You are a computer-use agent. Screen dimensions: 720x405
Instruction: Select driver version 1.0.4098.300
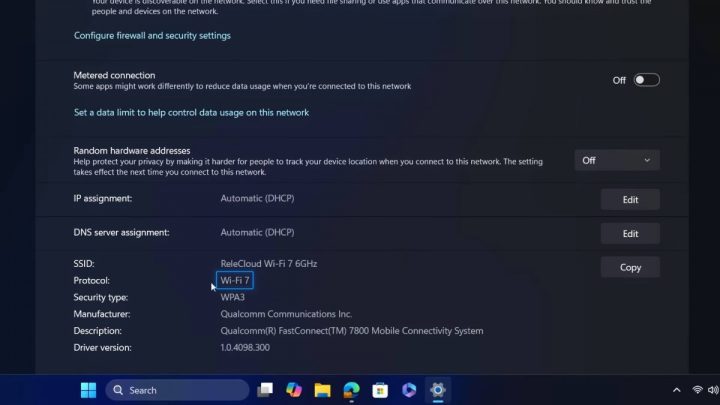(x=245, y=348)
